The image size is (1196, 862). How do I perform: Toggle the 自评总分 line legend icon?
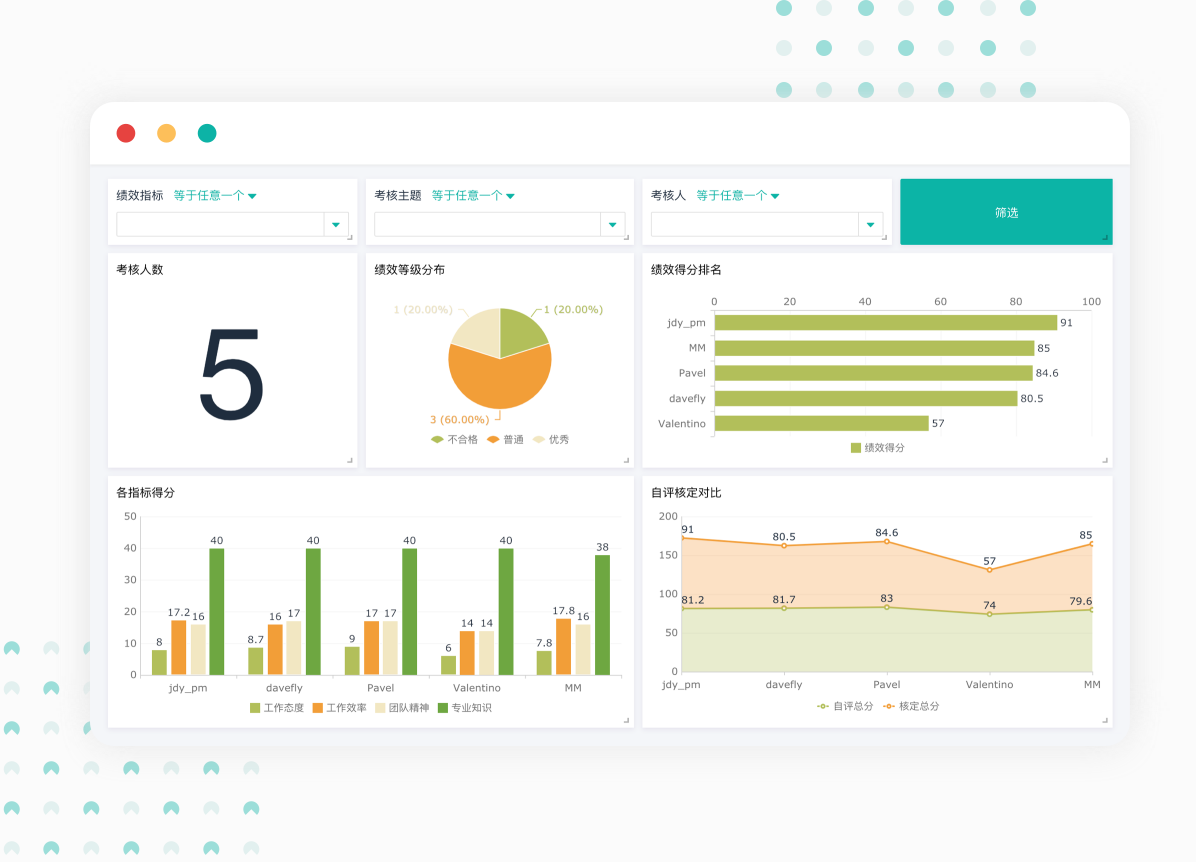[x=823, y=706]
